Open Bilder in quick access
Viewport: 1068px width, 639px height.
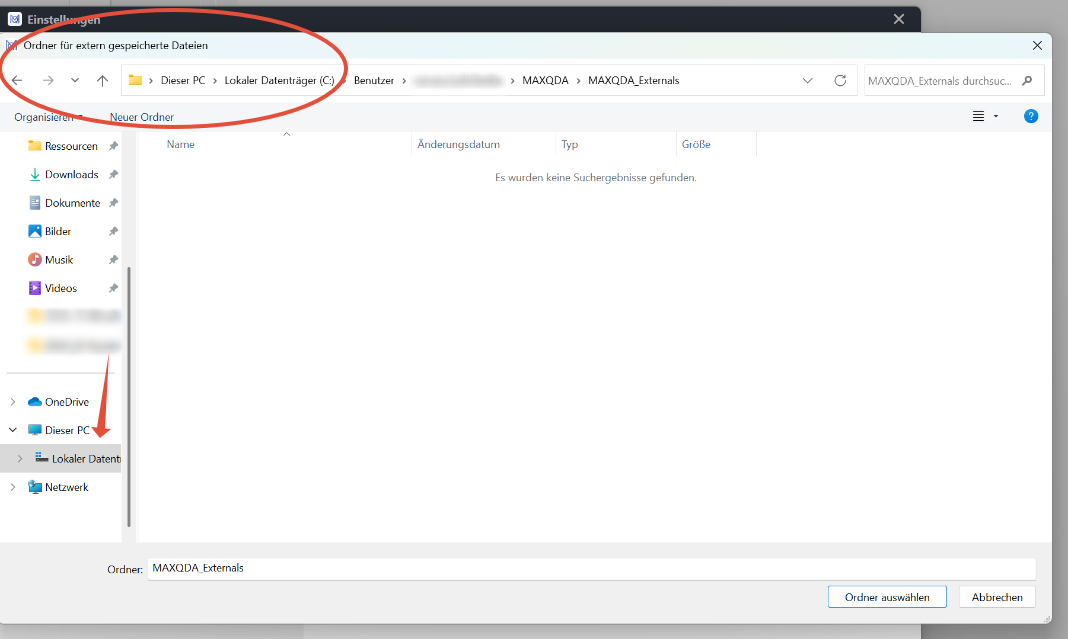58,232
